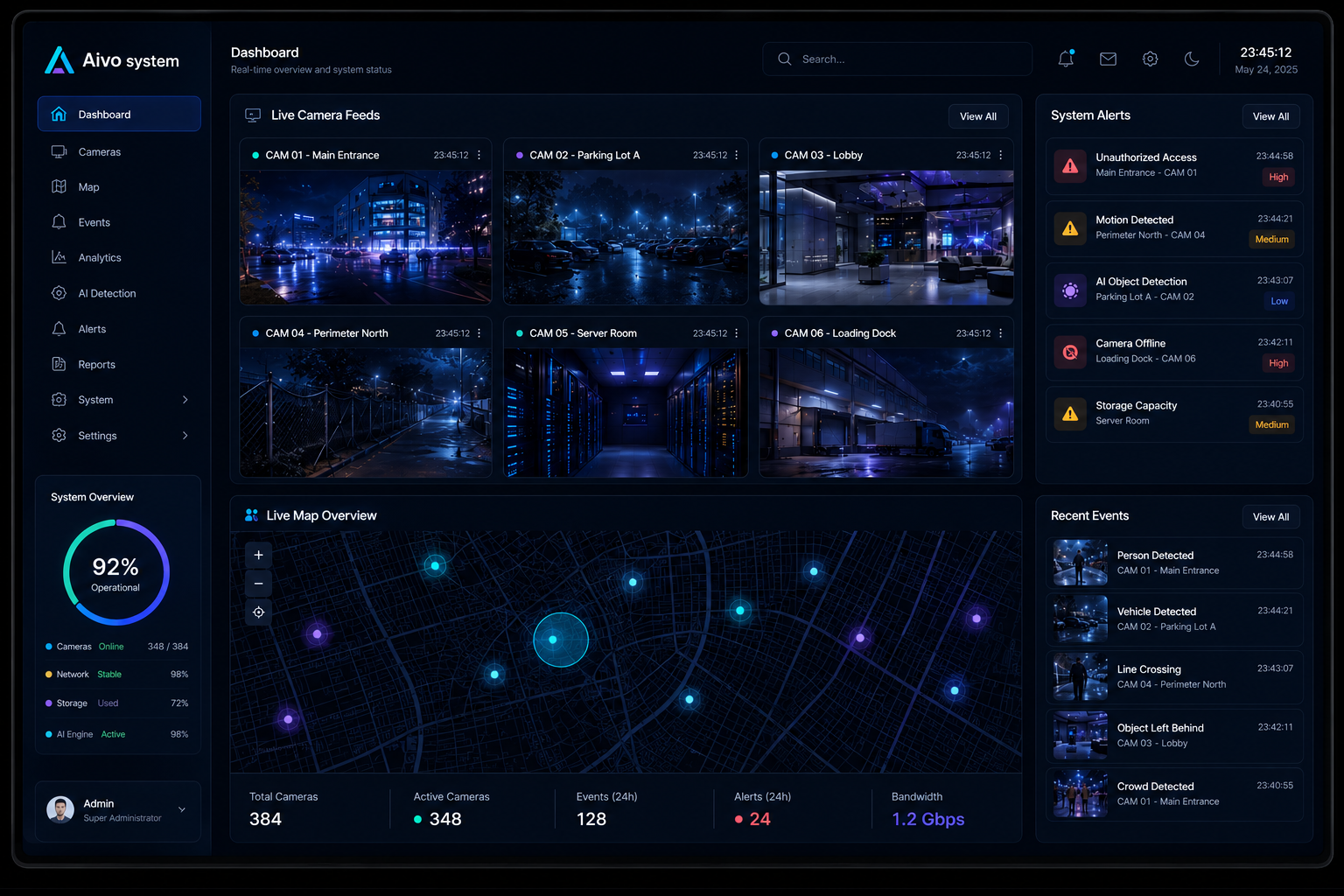Click the AI Object Detection alert icon
The height and width of the screenshot is (896, 1344).
[1070, 290]
